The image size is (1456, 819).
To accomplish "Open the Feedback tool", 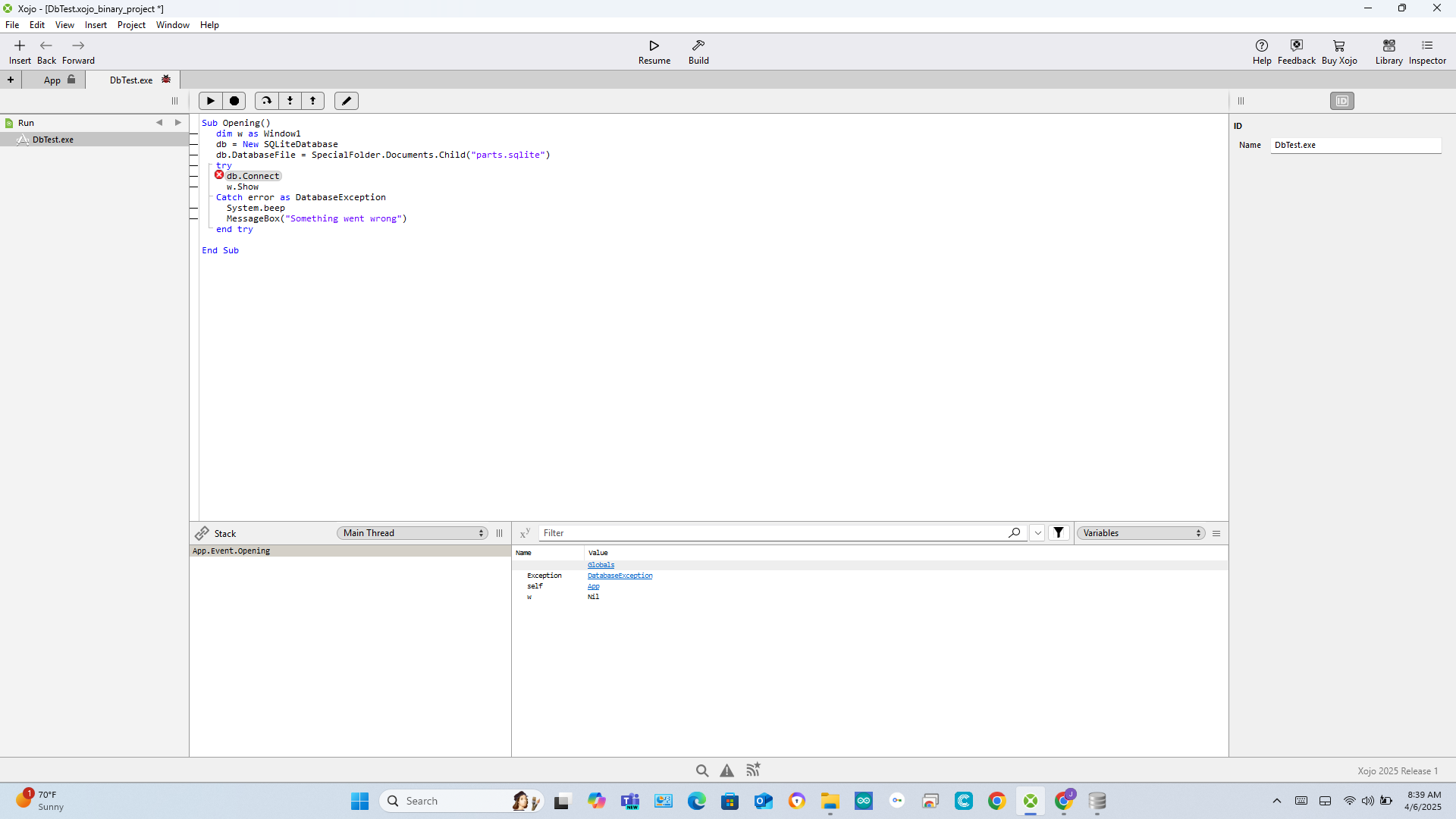I will (1296, 52).
